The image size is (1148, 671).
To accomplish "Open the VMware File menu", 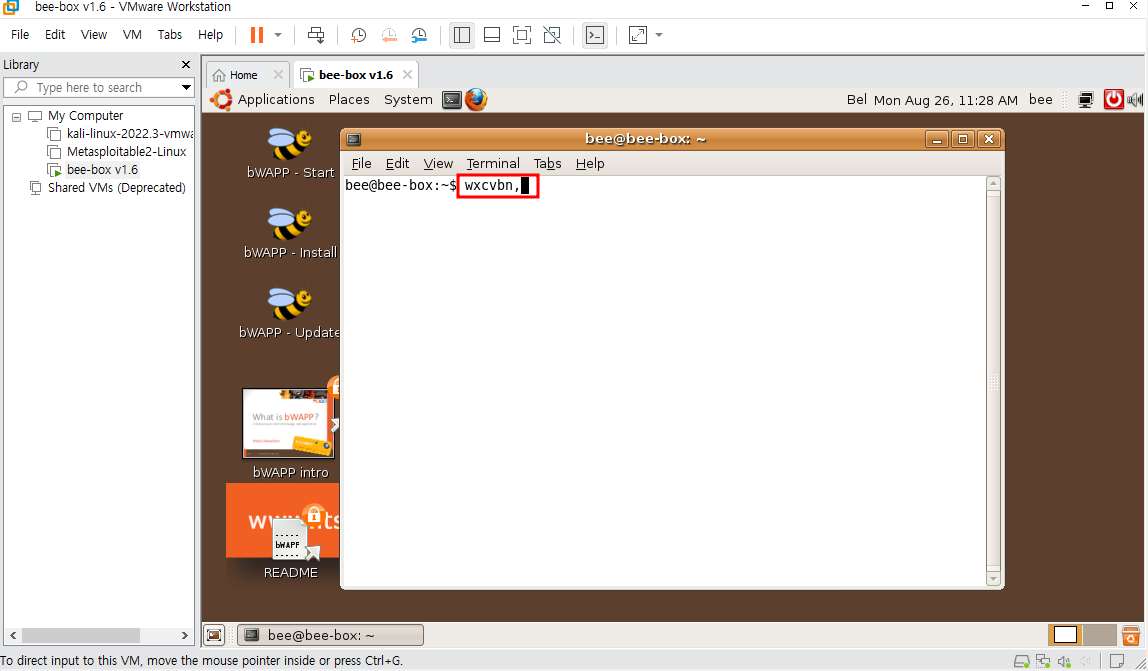I will click(x=20, y=34).
